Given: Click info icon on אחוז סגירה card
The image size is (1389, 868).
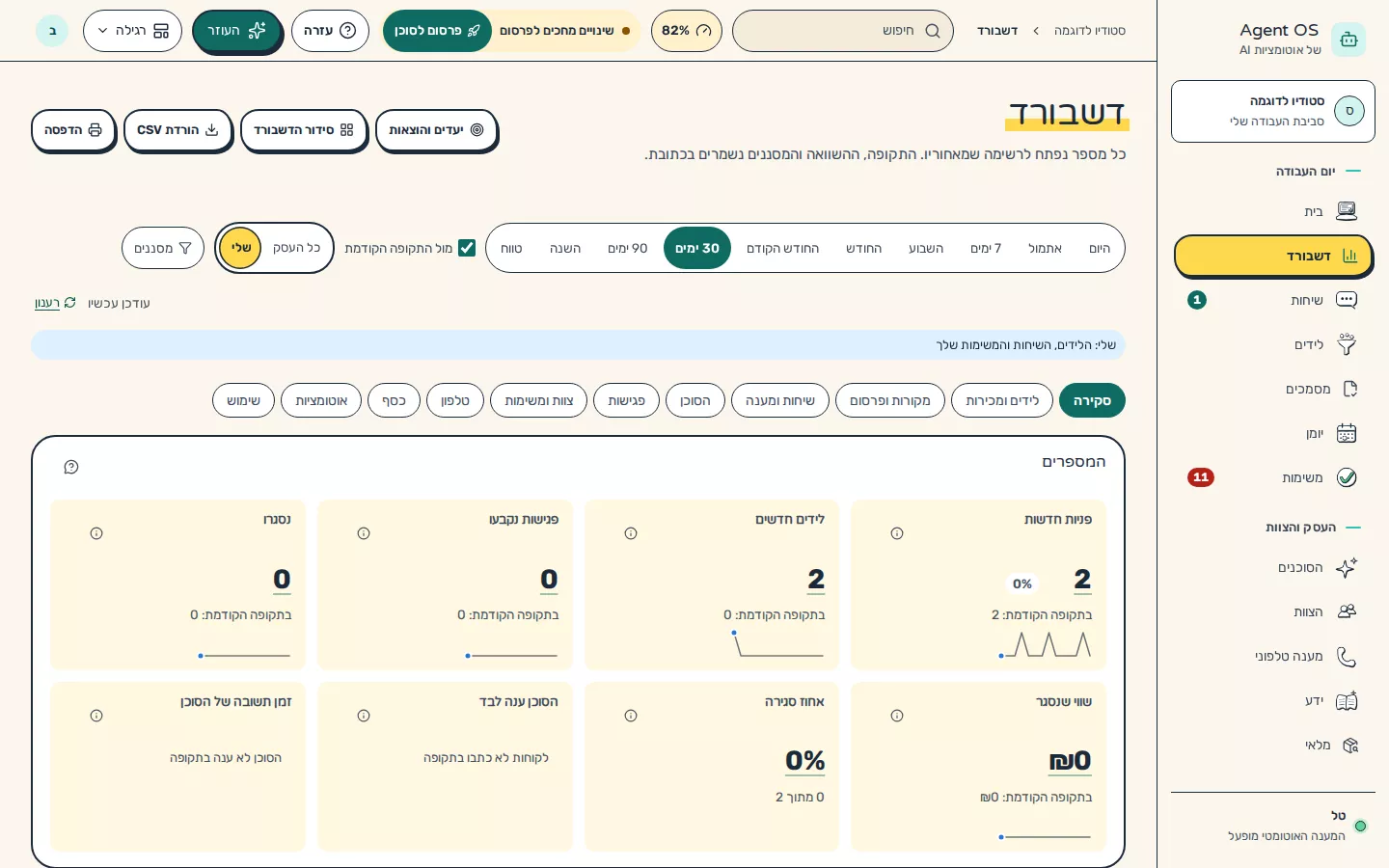Looking at the screenshot, I should tap(631, 716).
